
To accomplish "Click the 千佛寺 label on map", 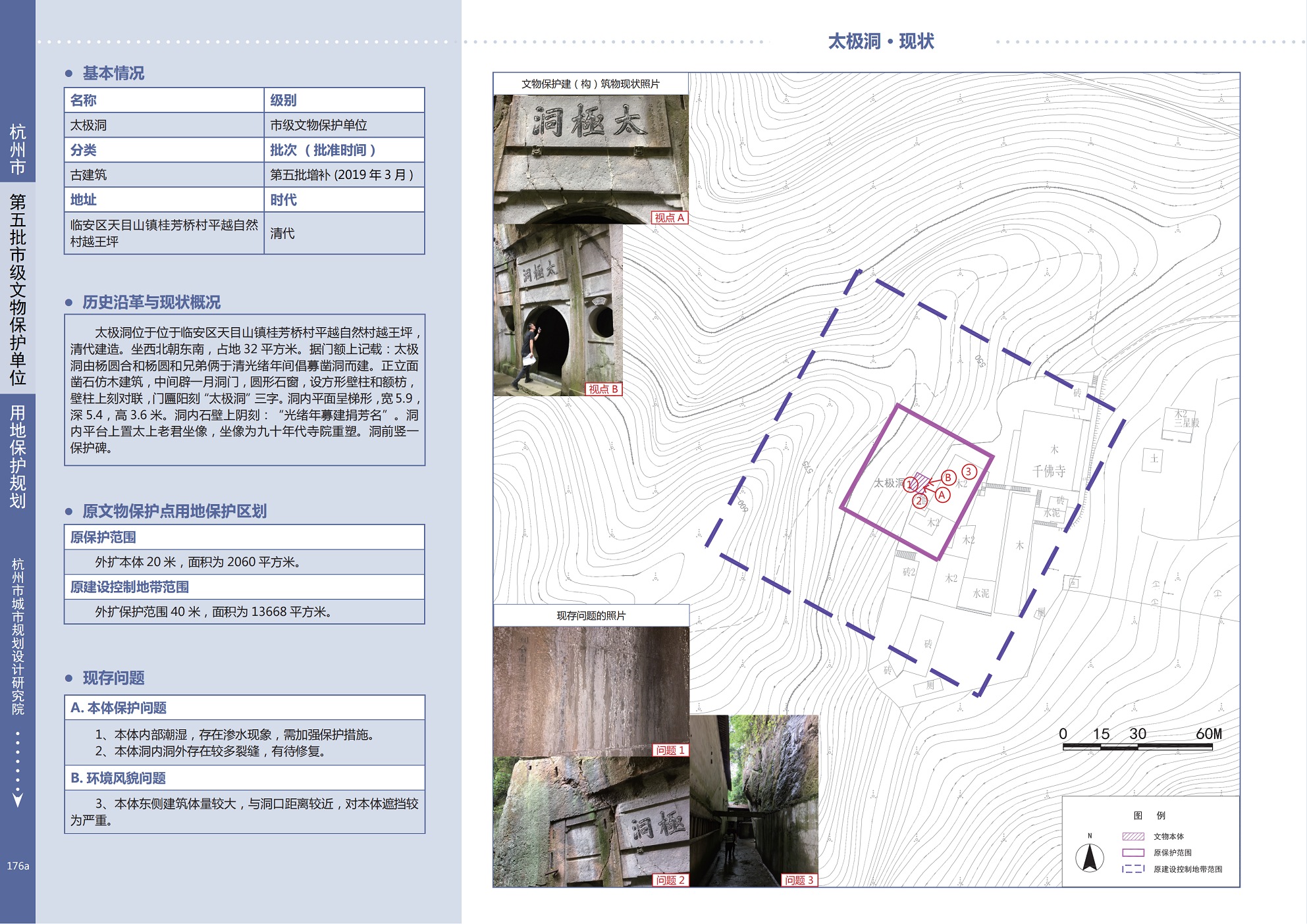I will [x=1048, y=471].
